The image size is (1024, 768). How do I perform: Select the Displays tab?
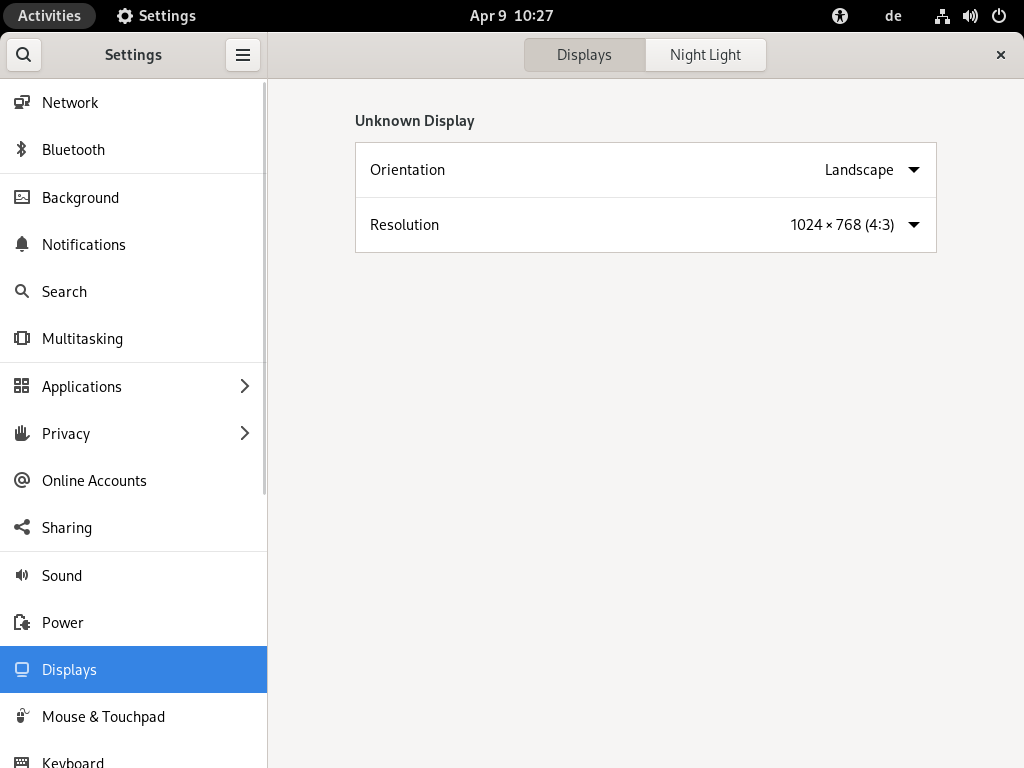tap(584, 55)
